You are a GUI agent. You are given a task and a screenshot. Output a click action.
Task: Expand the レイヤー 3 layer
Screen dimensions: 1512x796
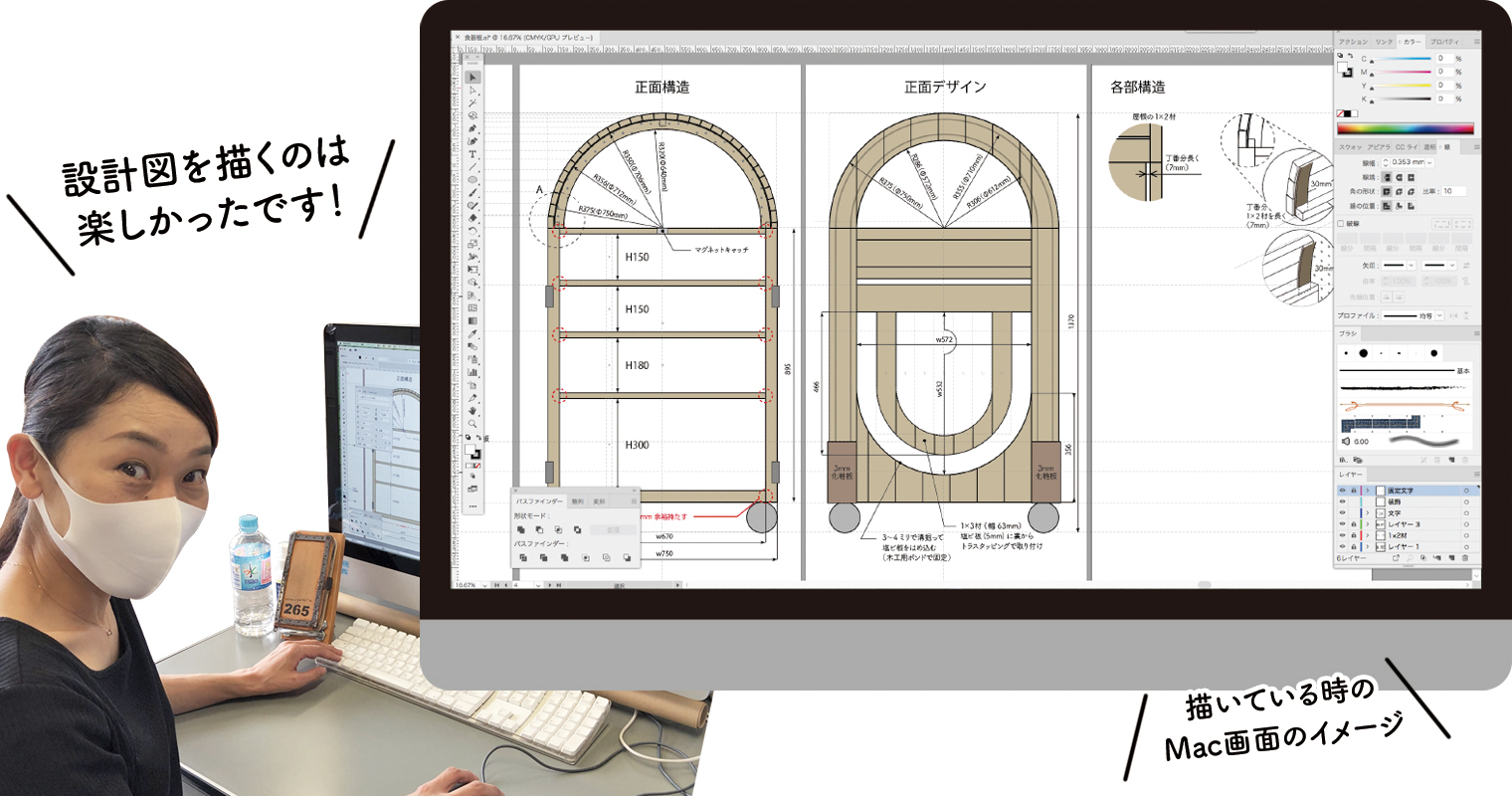coord(1368,524)
